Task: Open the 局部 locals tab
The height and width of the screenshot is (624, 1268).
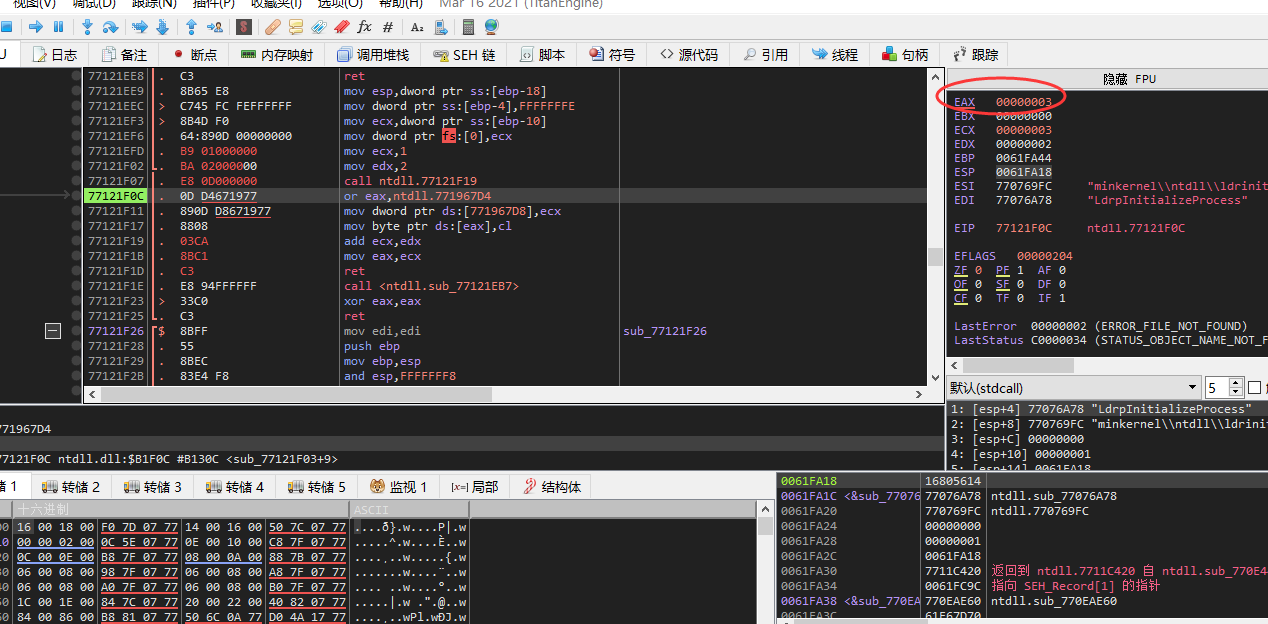Action: point(475,487)
